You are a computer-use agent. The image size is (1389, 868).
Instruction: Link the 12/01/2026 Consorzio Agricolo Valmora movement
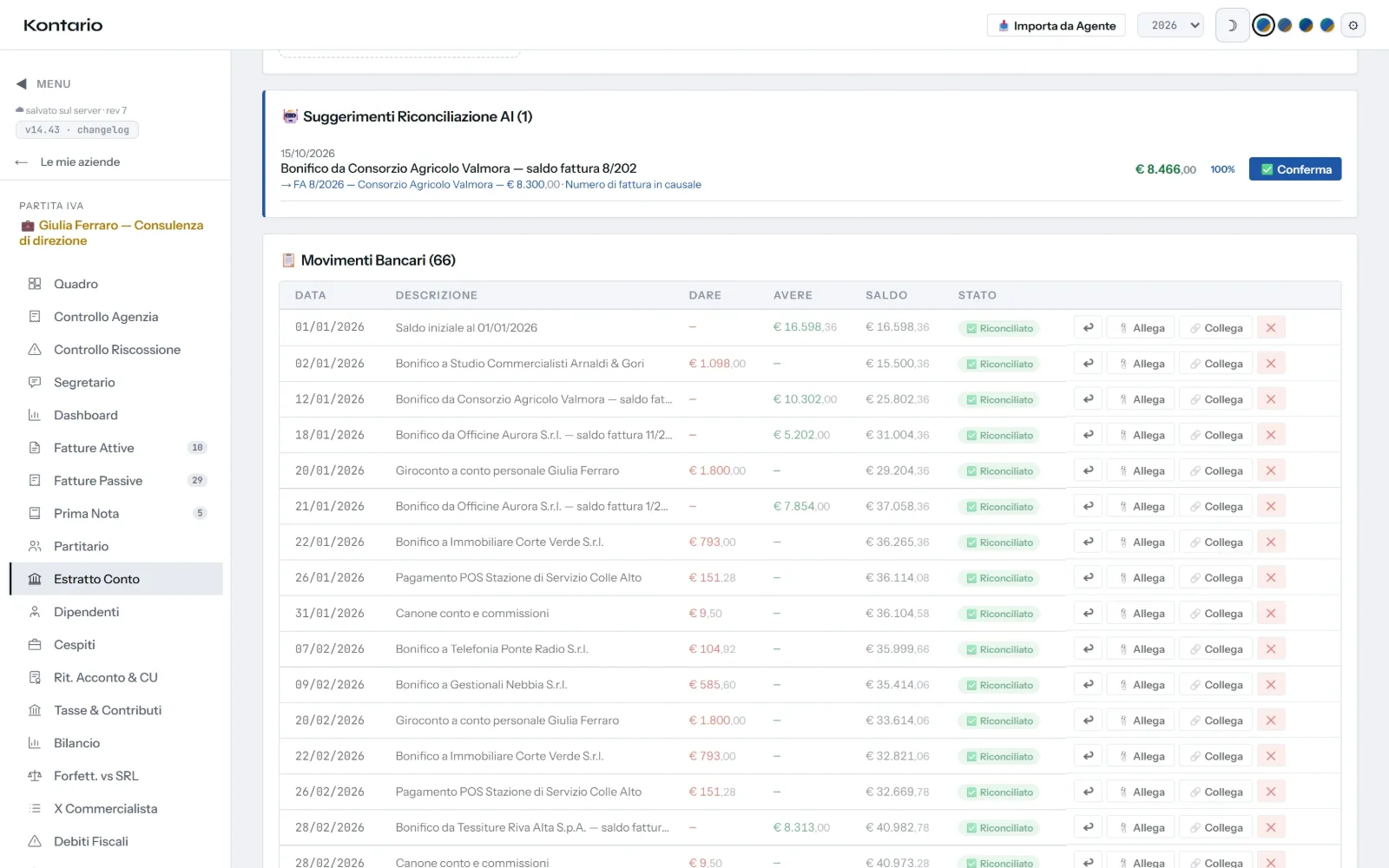pos(1215,399)
